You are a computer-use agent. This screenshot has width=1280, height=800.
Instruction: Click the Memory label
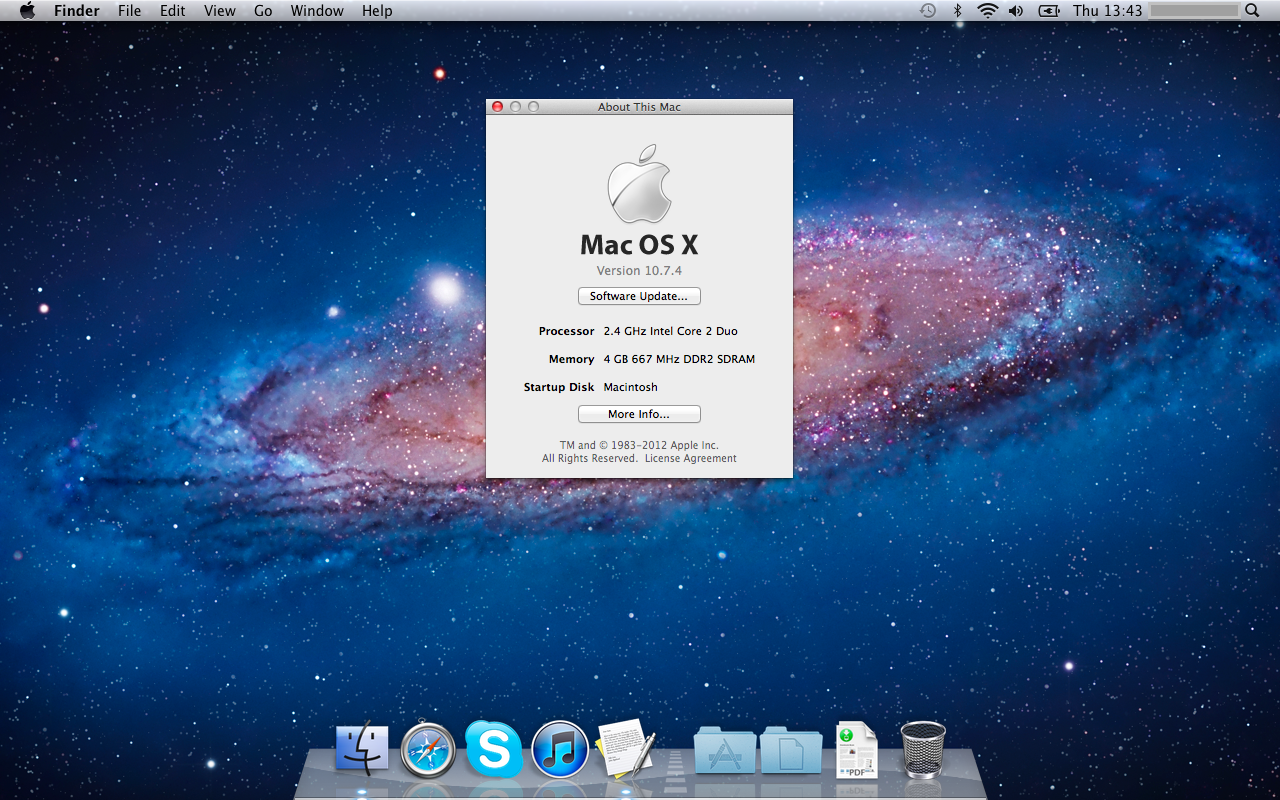tap(571, 359)
